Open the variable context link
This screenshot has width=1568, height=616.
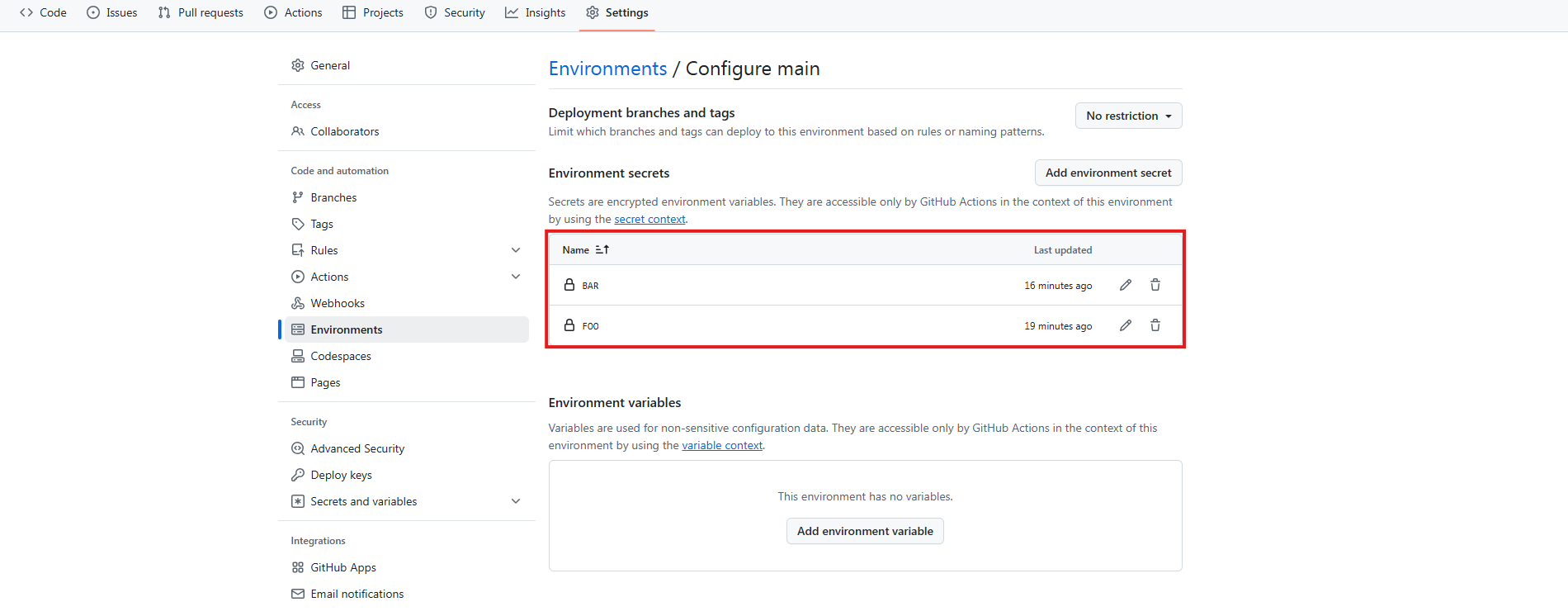click(x=722, y=445)
